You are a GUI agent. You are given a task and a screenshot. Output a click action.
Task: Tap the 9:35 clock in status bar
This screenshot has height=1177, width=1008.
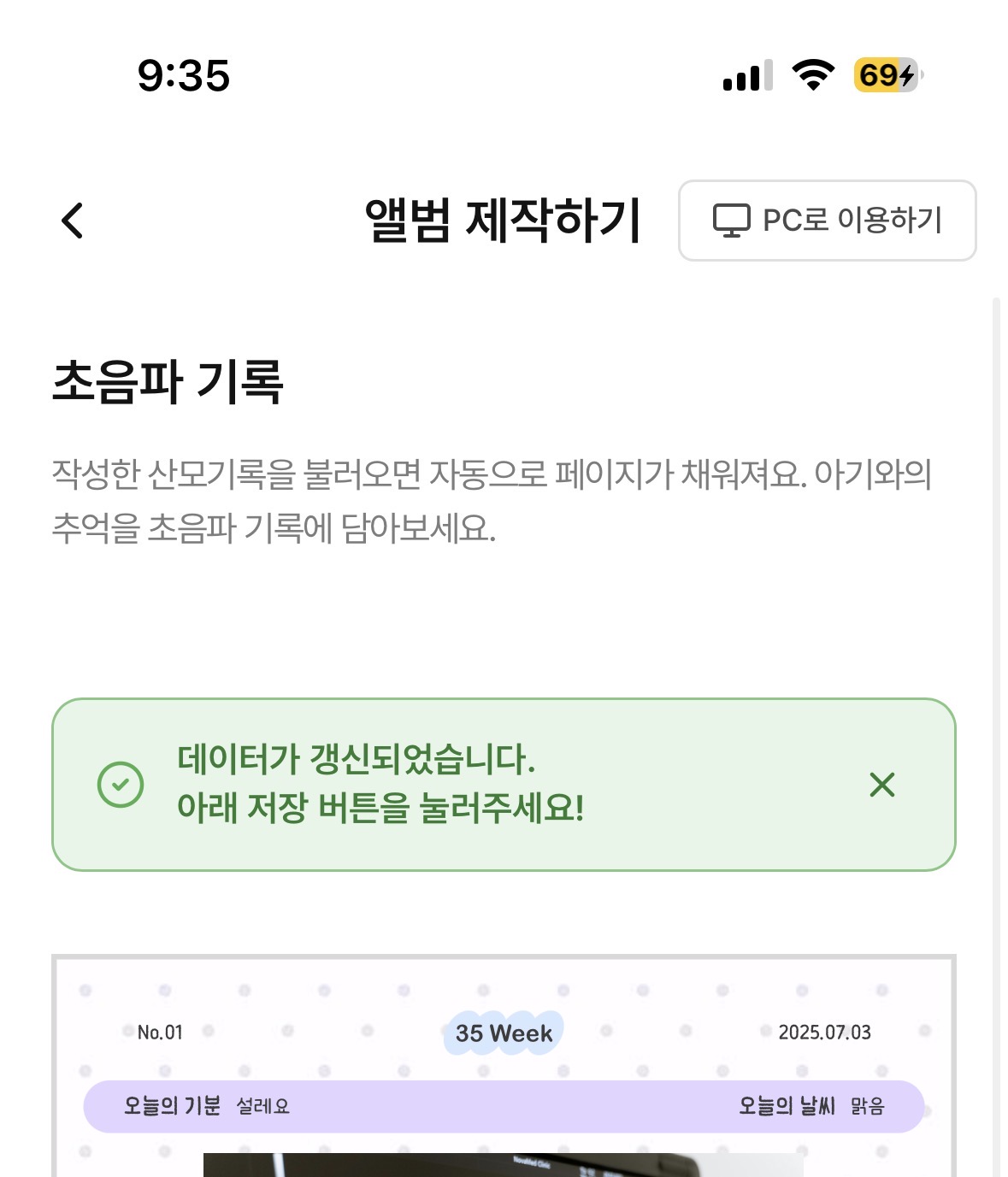(184, 76)
